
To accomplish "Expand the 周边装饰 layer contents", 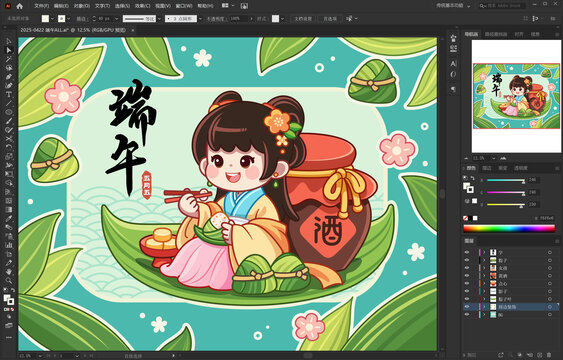I will pos(484,307).
